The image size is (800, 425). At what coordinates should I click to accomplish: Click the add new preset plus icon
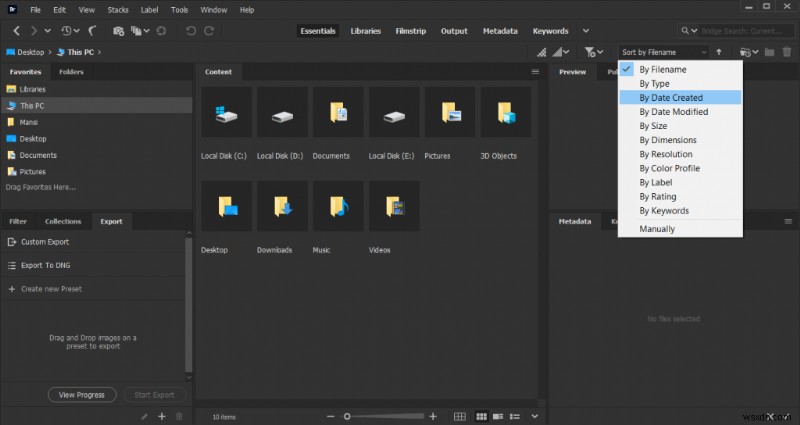click(161, 416)
